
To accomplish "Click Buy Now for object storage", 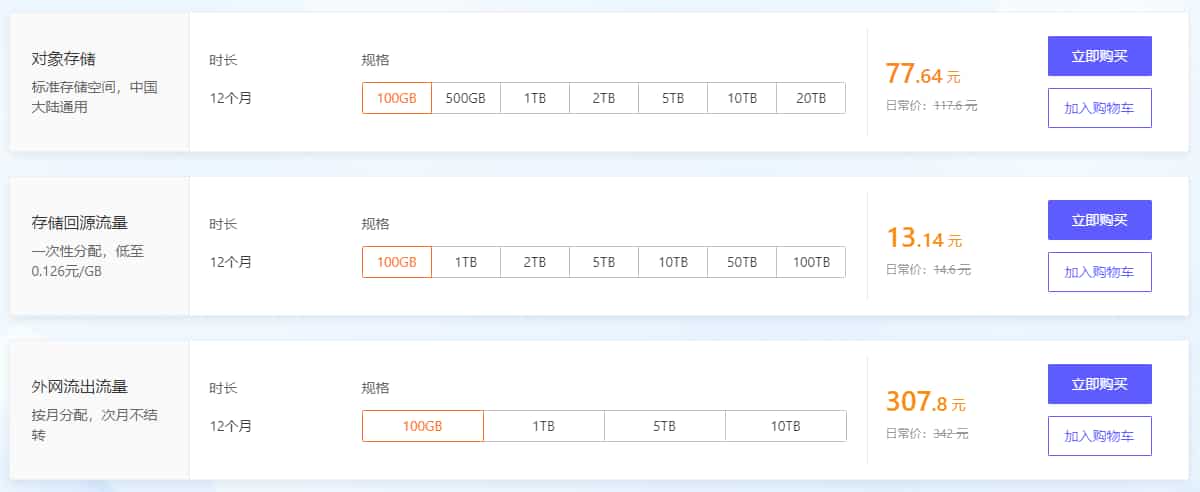I will tap(1099, 56).
